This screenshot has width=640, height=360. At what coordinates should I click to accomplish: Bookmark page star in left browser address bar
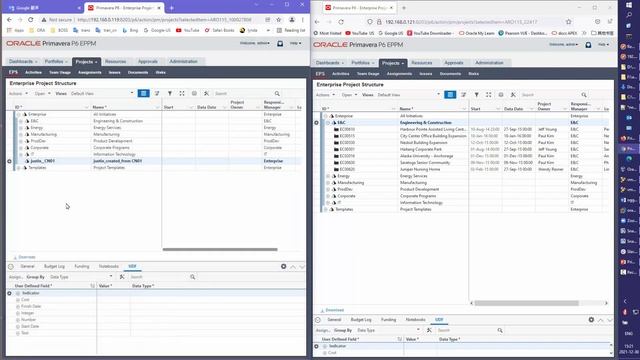279,20
